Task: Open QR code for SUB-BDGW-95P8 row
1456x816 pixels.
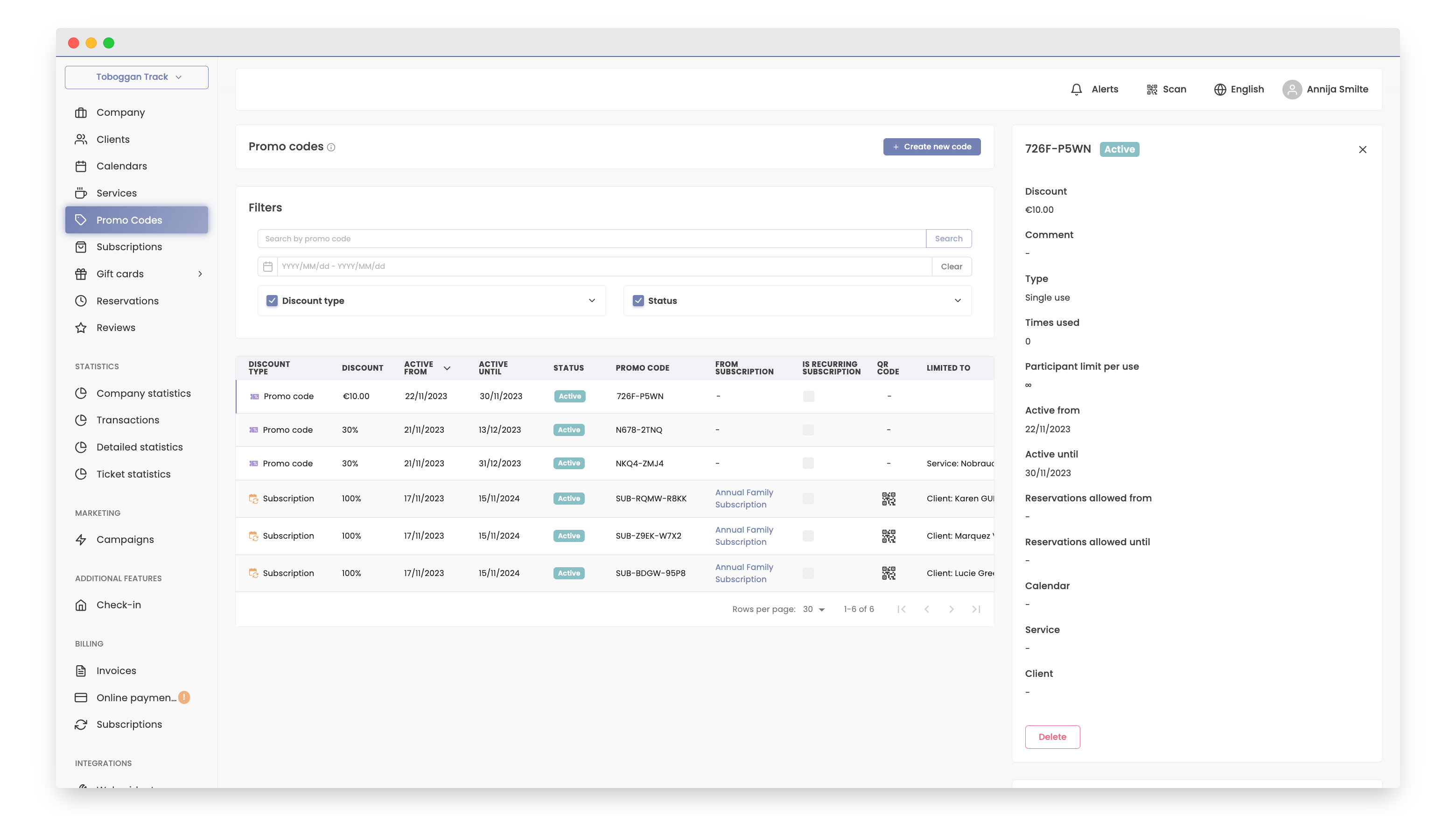Action: 888,573
